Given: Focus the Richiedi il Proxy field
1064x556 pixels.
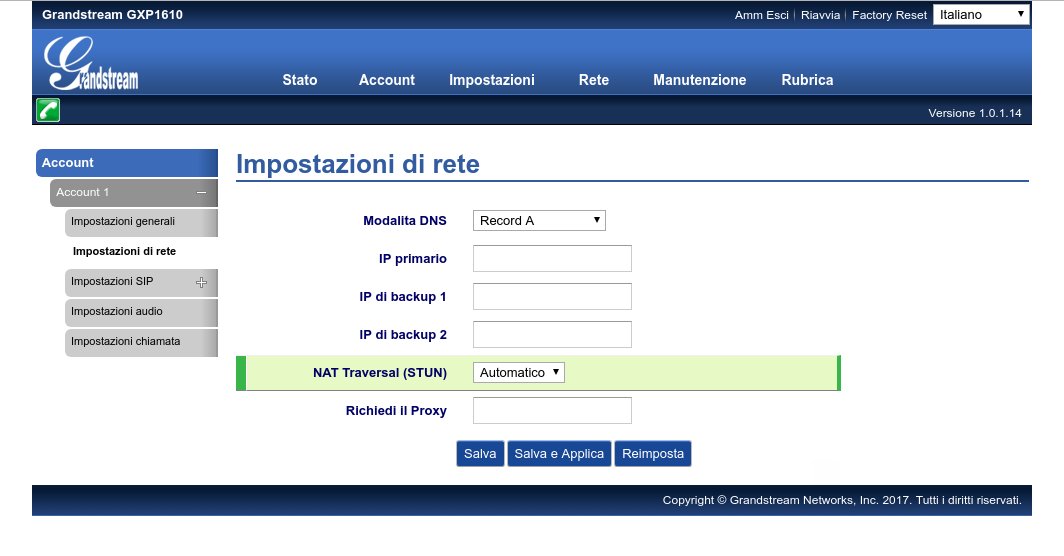Looking at the screenshot, I should [552, 411].
